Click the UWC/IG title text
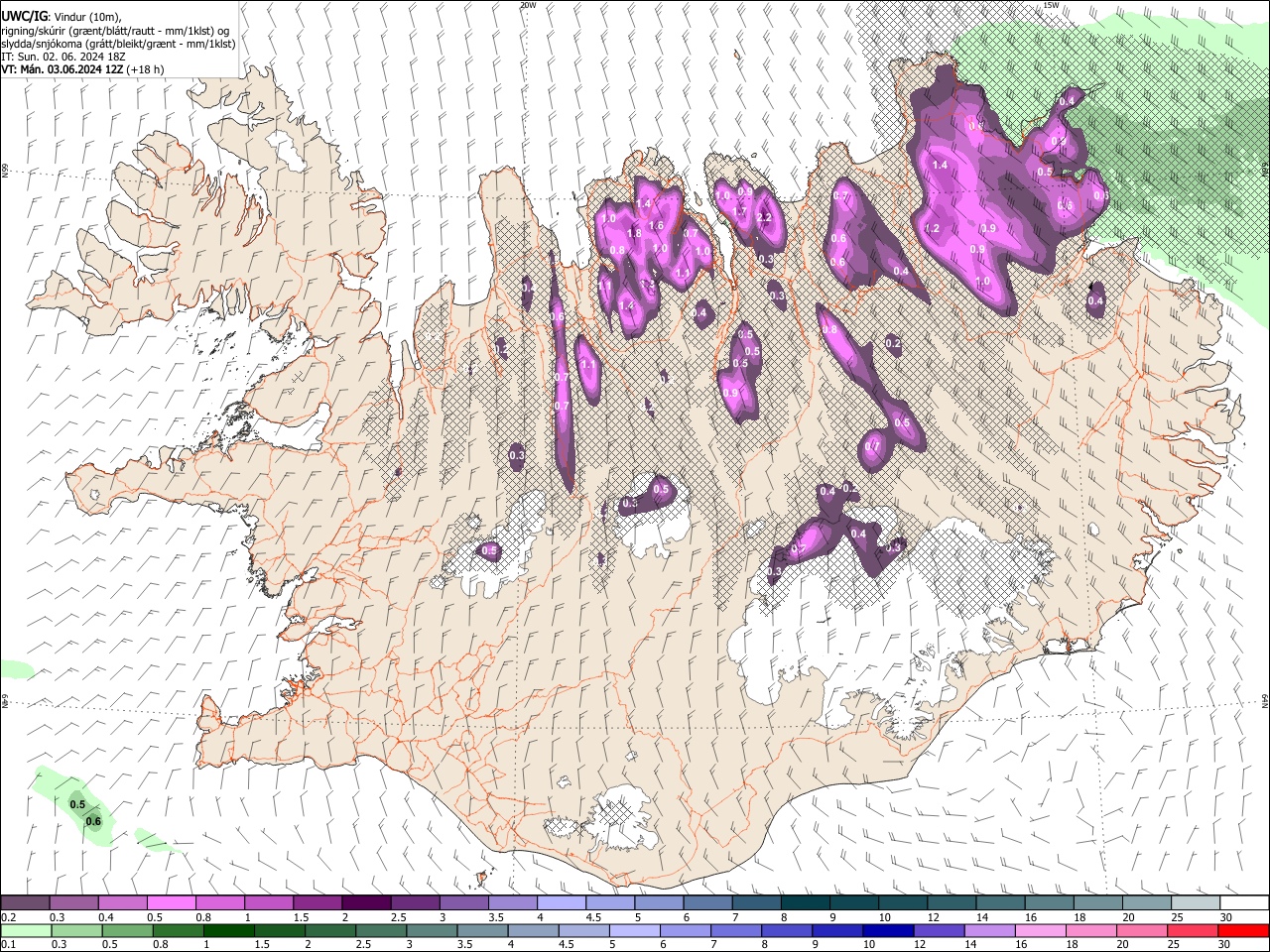 24,16
